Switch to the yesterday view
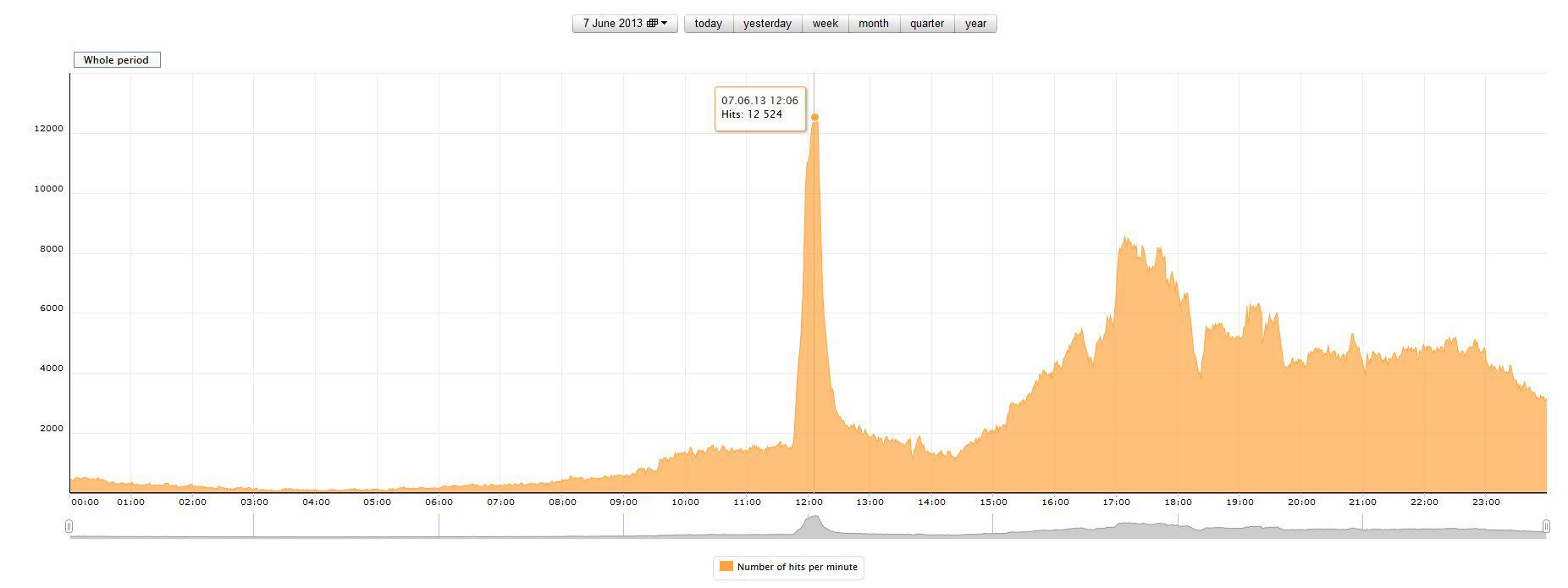The width and height of the screenshot is (1568, 588). tap(767, 24)
